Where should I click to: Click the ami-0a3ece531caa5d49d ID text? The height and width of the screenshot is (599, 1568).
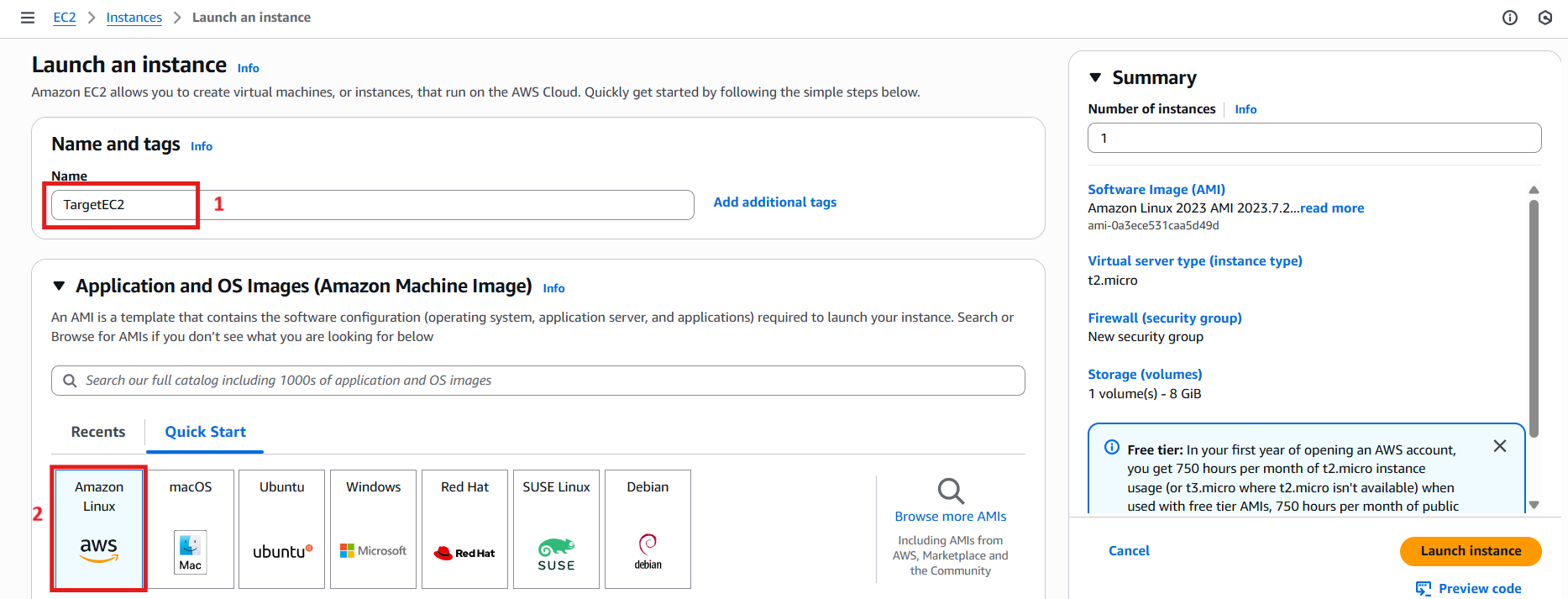pyautogui.click(x=1153, y=226)
